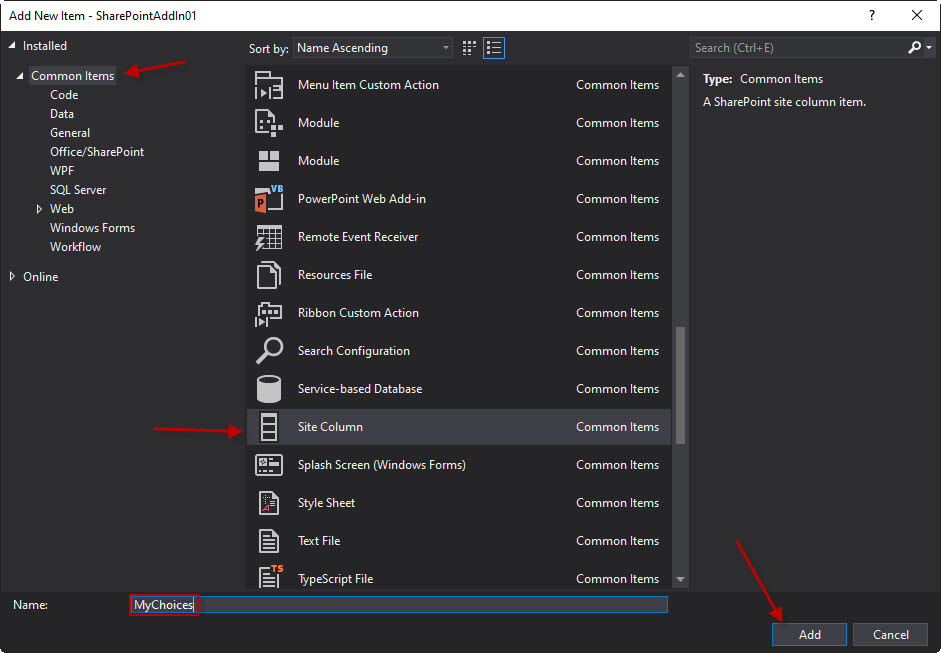Open the help question mark button

(872, 16)
